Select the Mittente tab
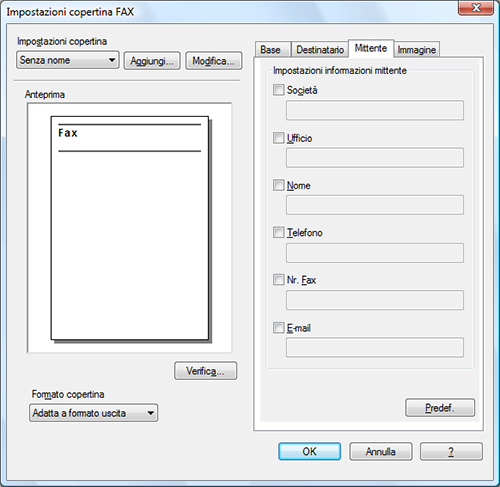The height and width of the screenshot is (487, 500). [371, 48]
